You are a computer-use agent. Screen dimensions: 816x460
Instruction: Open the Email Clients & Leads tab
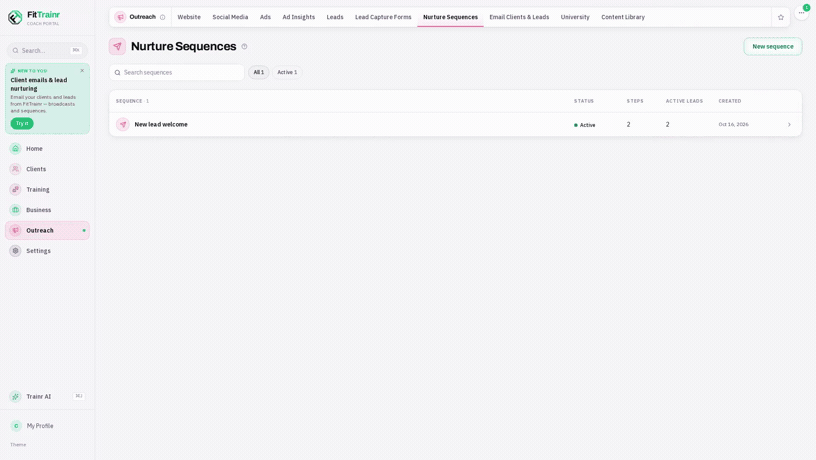coord(519,17)
